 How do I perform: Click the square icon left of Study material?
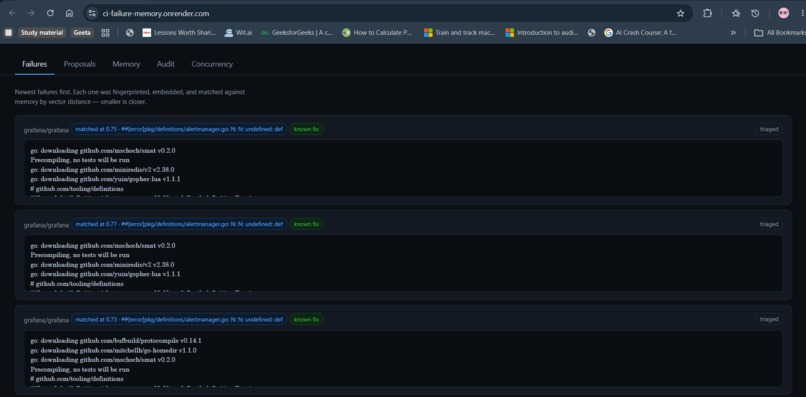click(8, 32)
